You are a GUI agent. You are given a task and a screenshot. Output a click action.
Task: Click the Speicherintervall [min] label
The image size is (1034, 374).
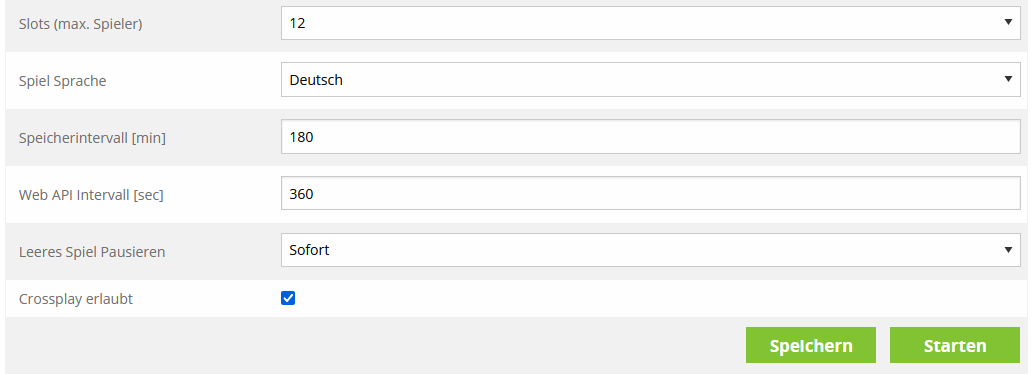(92, 139)
